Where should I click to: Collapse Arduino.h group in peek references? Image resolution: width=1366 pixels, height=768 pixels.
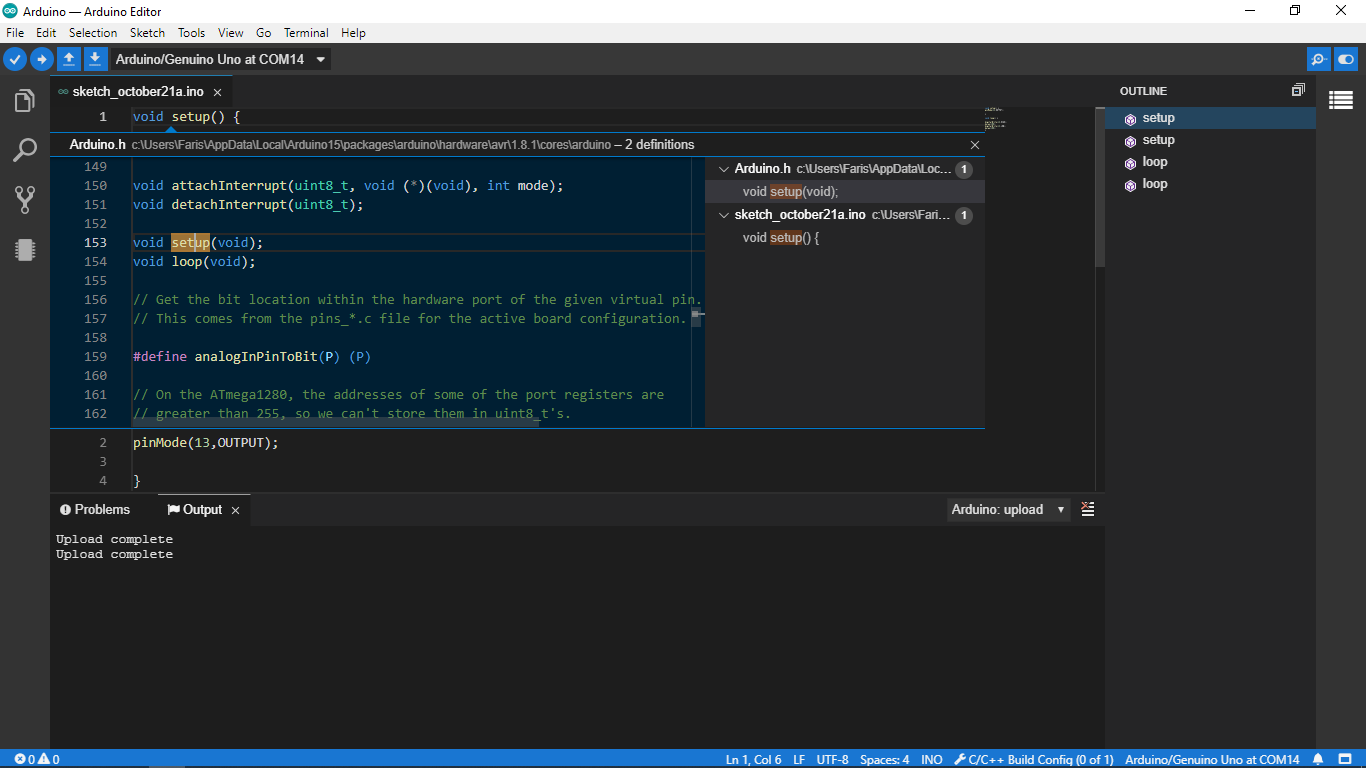(x=725, y=169)
